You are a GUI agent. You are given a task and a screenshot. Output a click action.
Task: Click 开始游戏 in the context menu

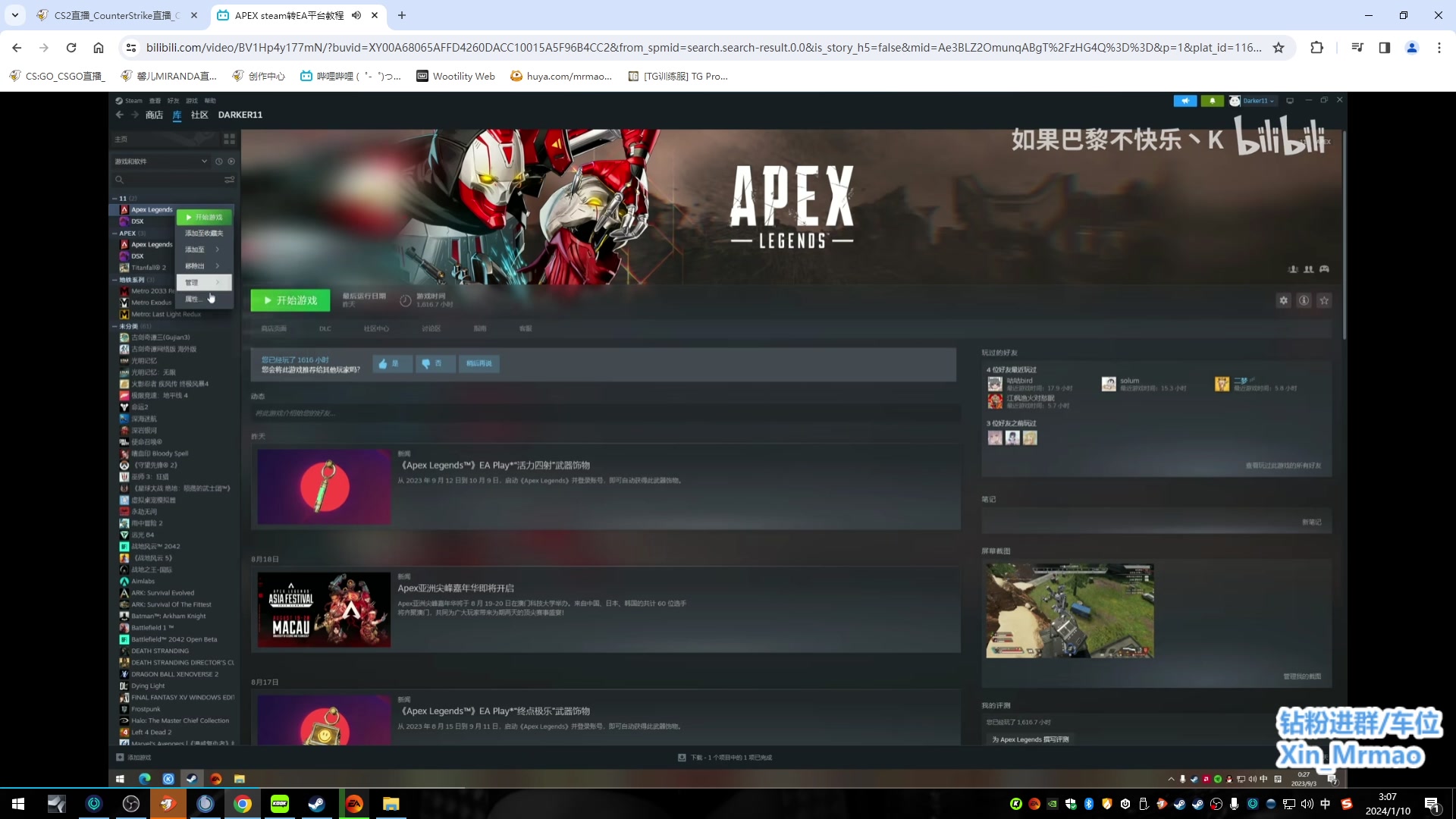coord(204,218)
